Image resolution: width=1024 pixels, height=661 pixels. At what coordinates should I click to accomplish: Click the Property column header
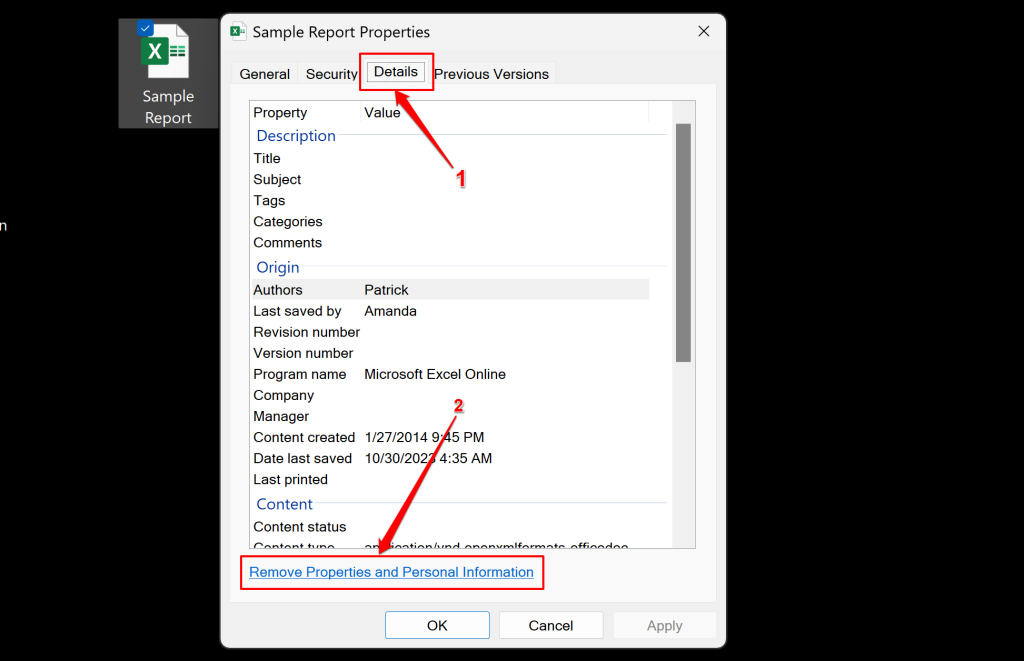click(281, 113)
